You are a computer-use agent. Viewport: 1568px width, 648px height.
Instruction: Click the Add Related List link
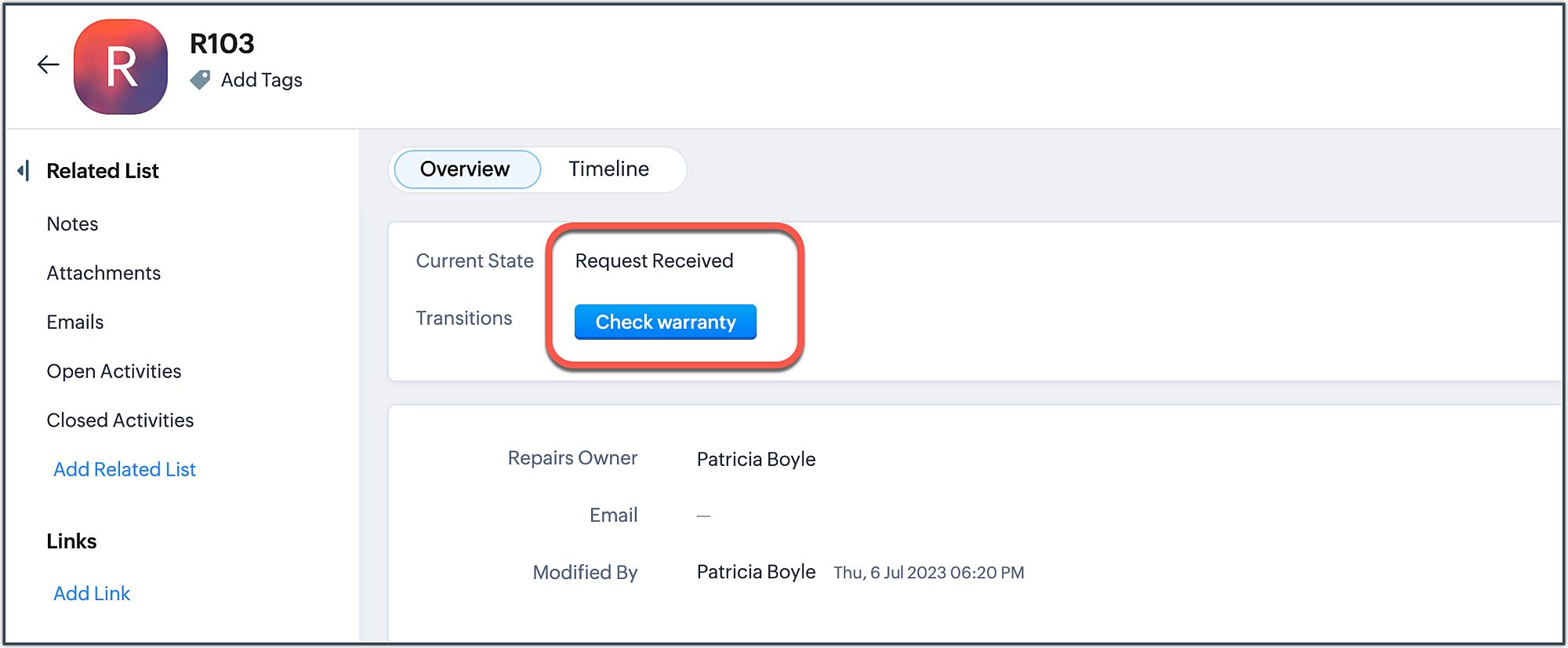click(x=125, y=469)
